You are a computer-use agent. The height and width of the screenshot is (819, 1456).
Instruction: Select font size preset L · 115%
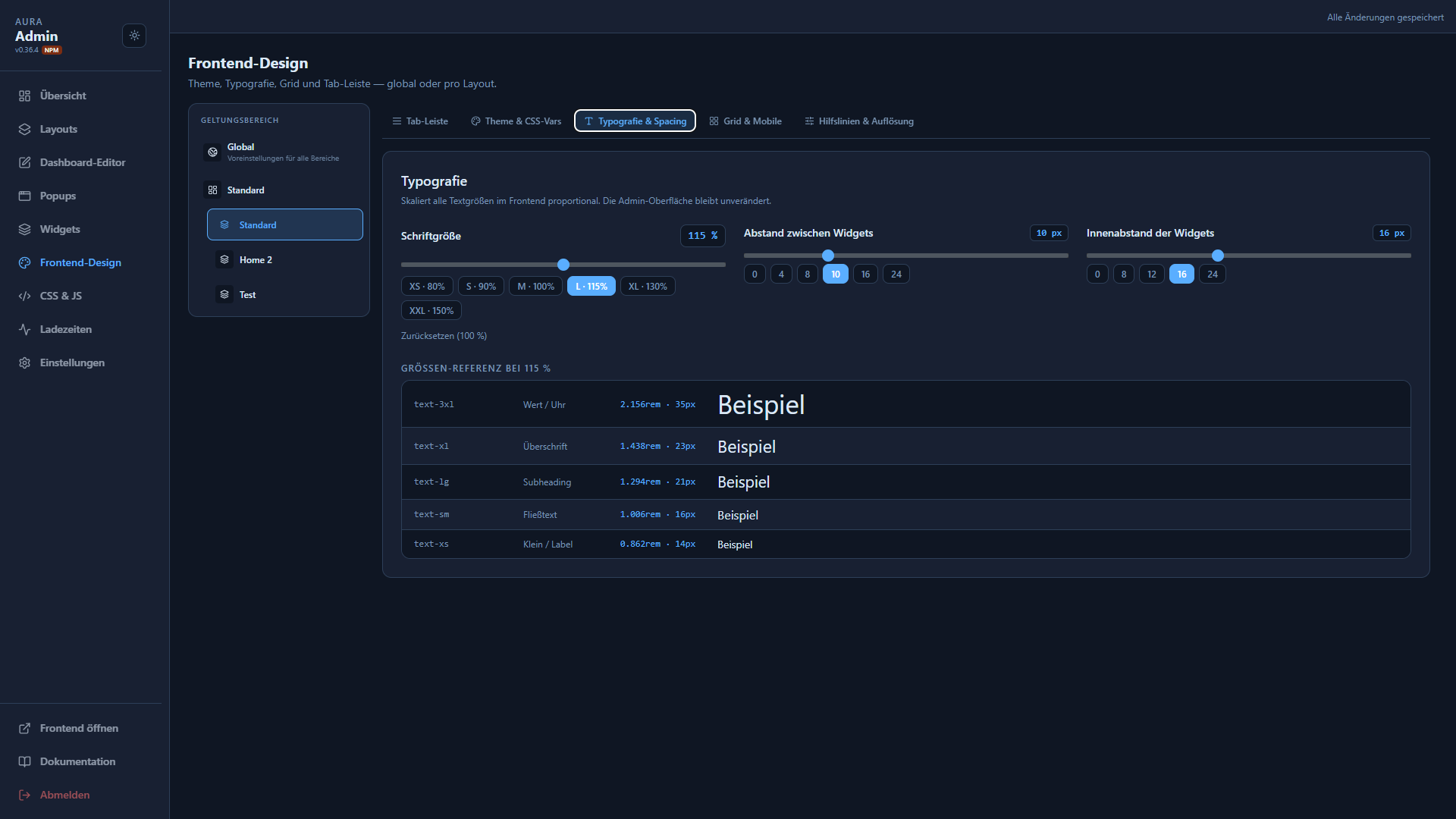pyautogui.click(x=591, y=286)
